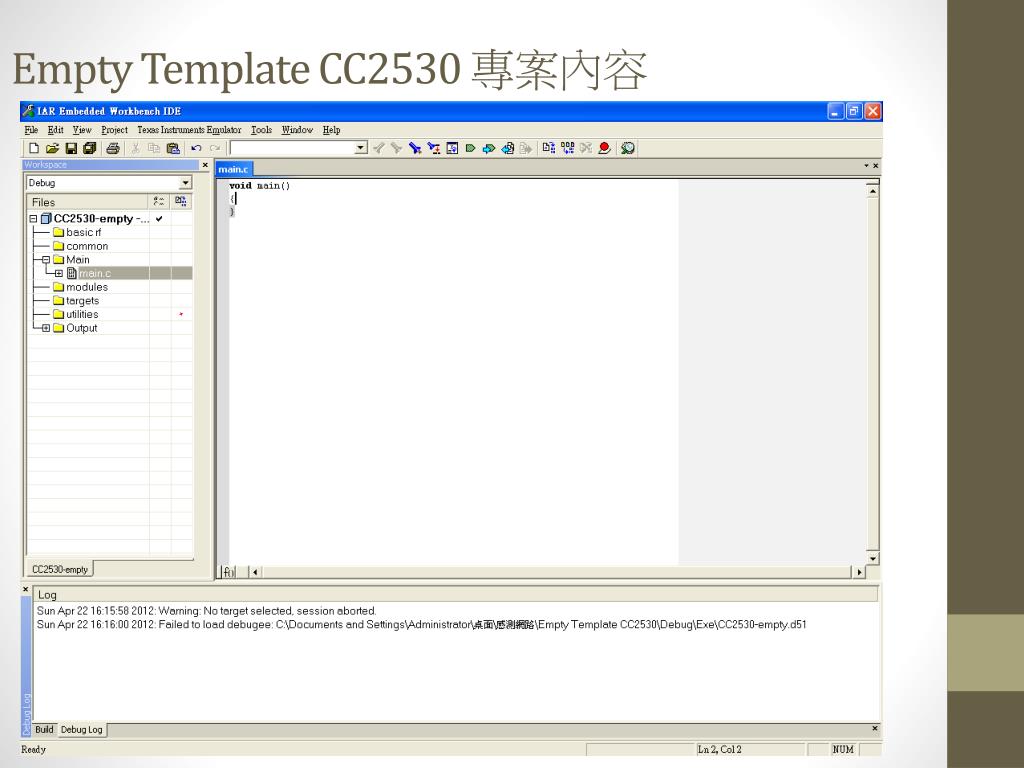Redo the last undone edit
This screenshot has width=1024, height=768.
point(215,148)
